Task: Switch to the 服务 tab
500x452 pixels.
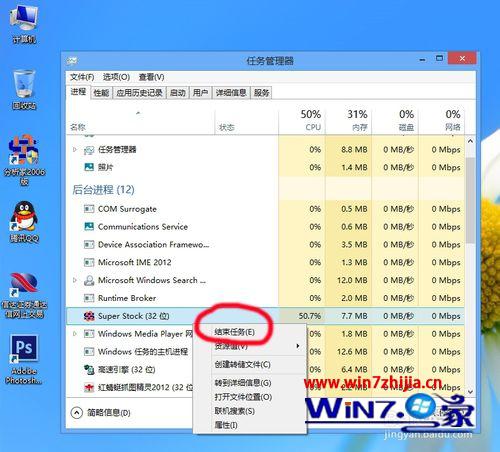Action: (x=261, y=93)
